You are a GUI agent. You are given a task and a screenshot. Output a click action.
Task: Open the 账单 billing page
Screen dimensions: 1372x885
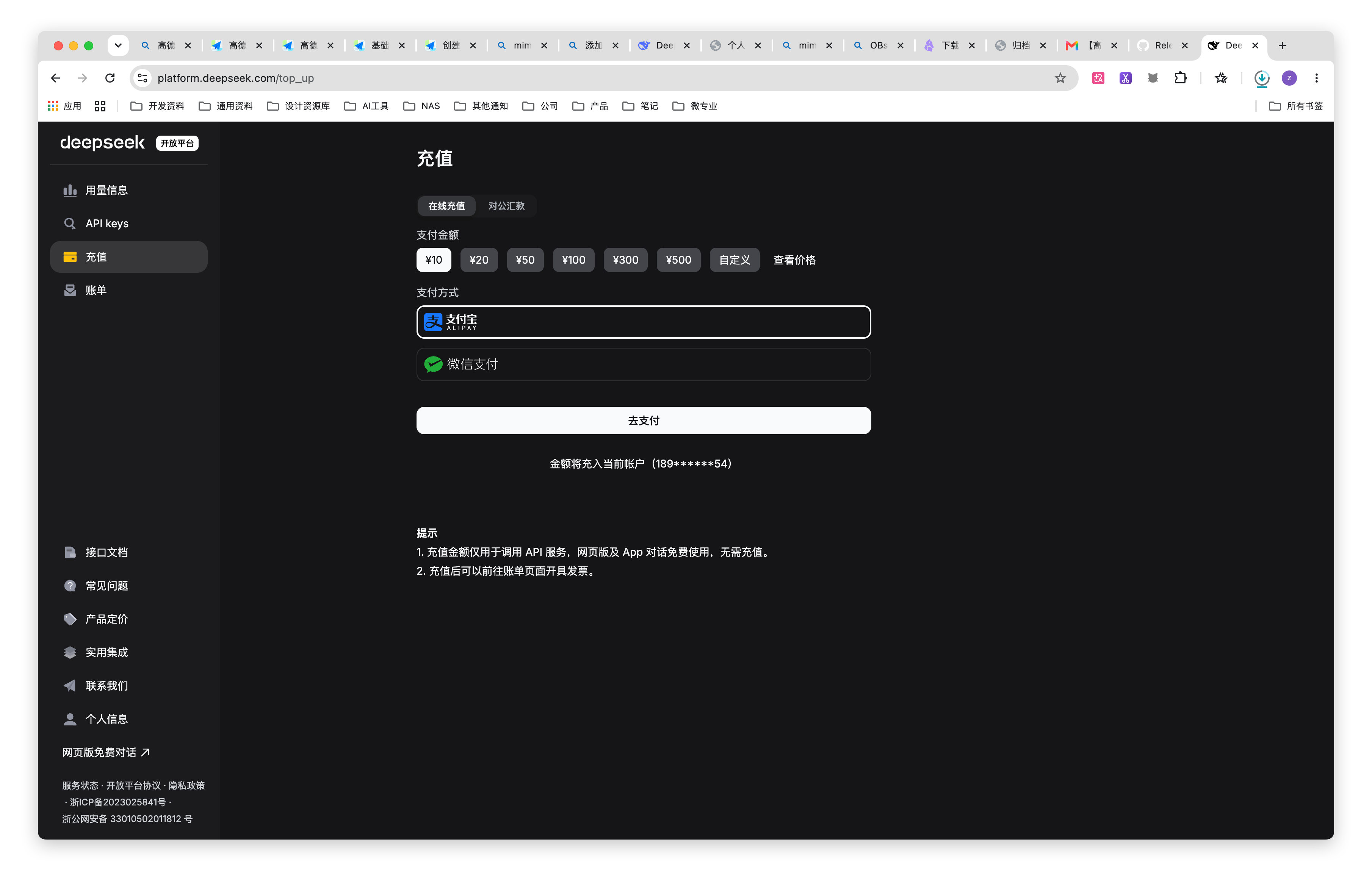pyautogui.click(x=129, y=290)
